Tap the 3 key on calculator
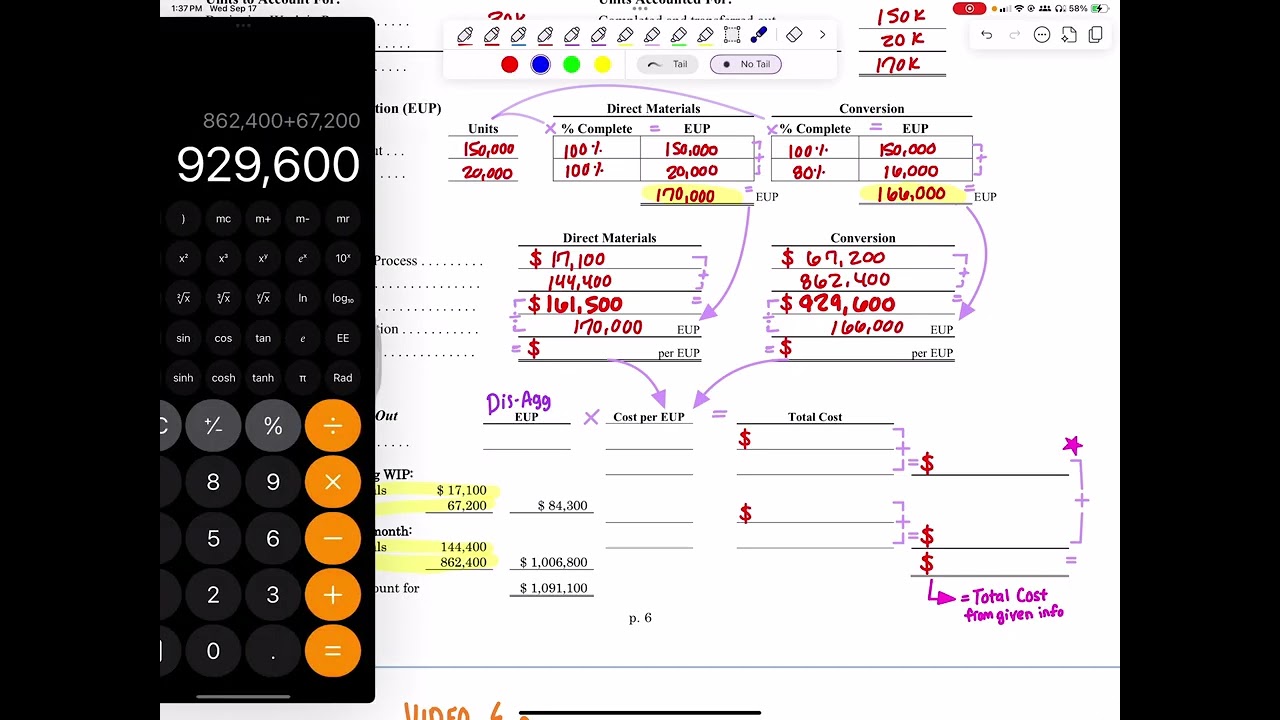Screen dimensions: 1280x720 coord(273,595)
